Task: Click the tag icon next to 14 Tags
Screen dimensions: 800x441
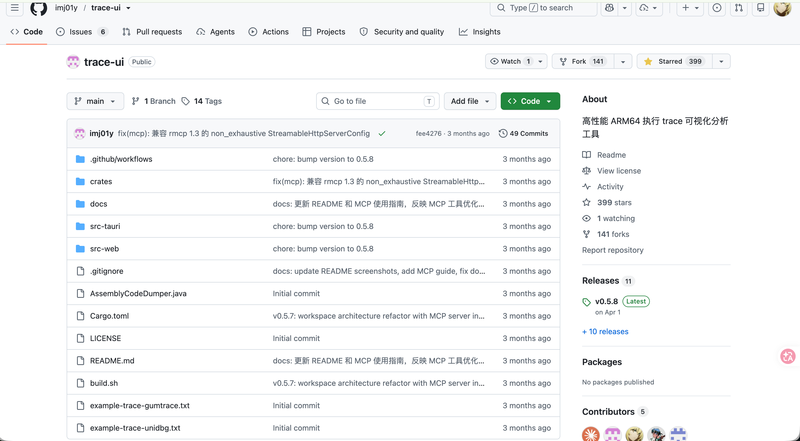Action: (186, 101)
